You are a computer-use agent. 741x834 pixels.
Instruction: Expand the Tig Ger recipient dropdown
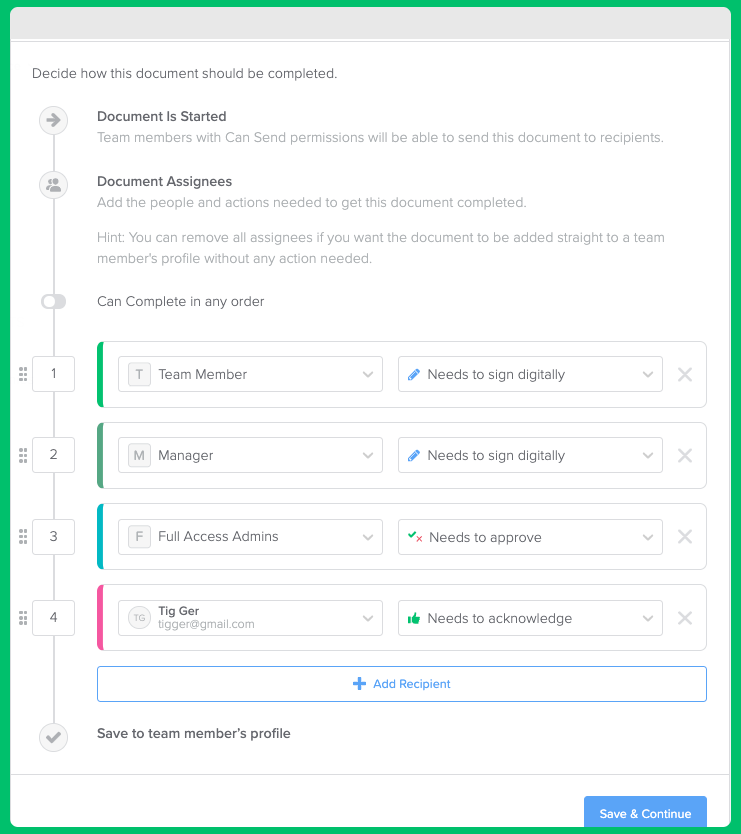point(250,617)
